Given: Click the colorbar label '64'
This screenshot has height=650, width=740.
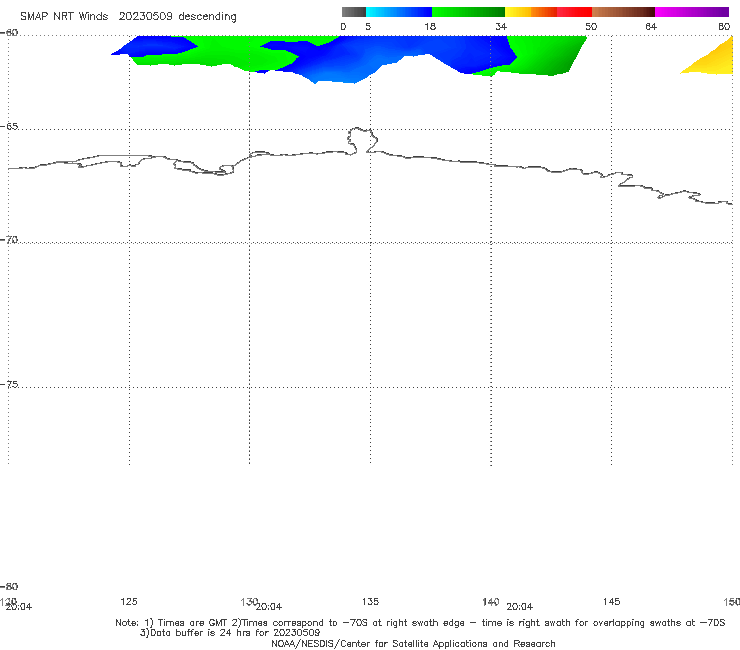Looking at the screenshot, I should point(651,26).
